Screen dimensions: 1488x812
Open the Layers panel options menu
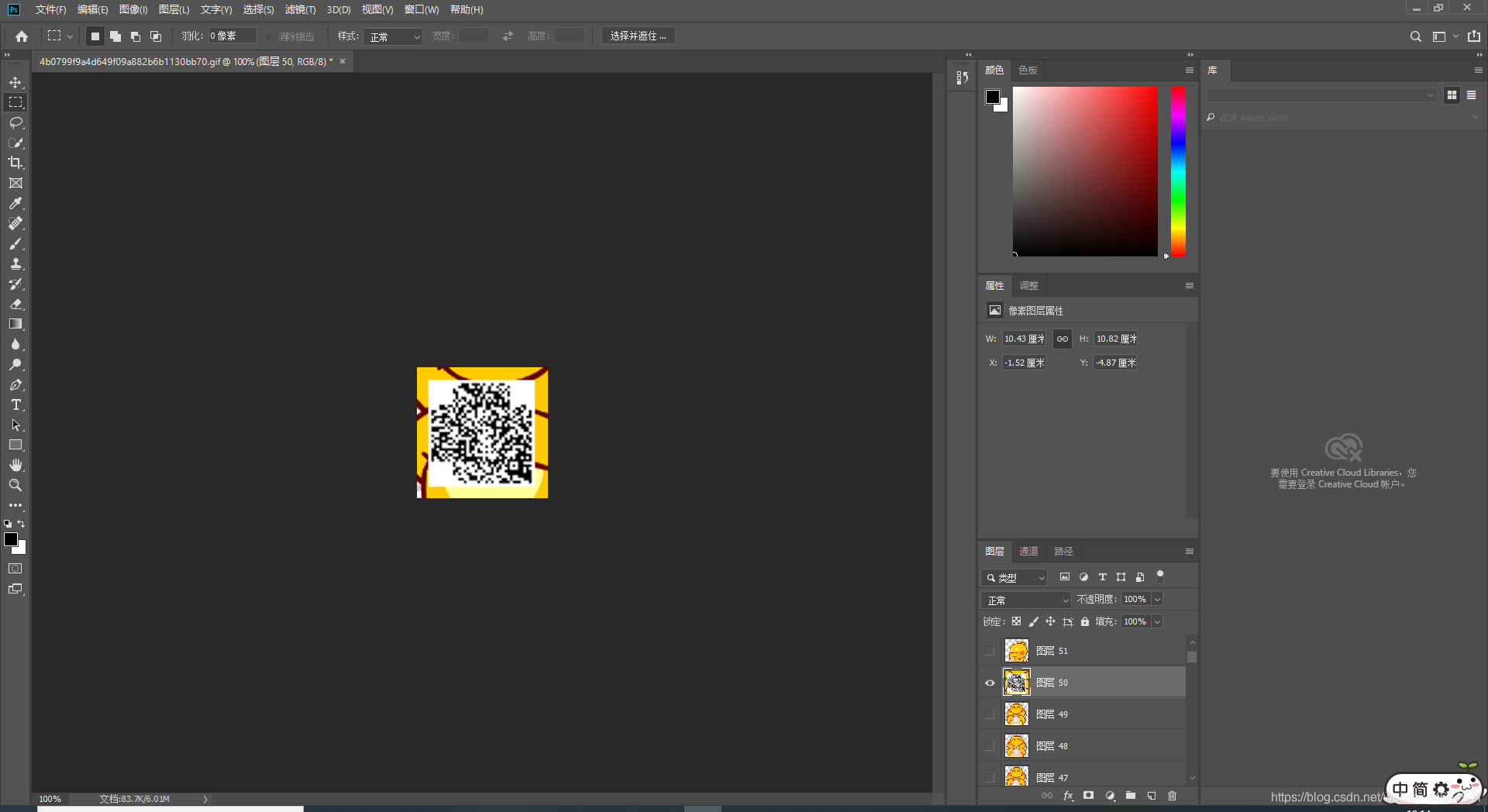(x=1190, y=552)
